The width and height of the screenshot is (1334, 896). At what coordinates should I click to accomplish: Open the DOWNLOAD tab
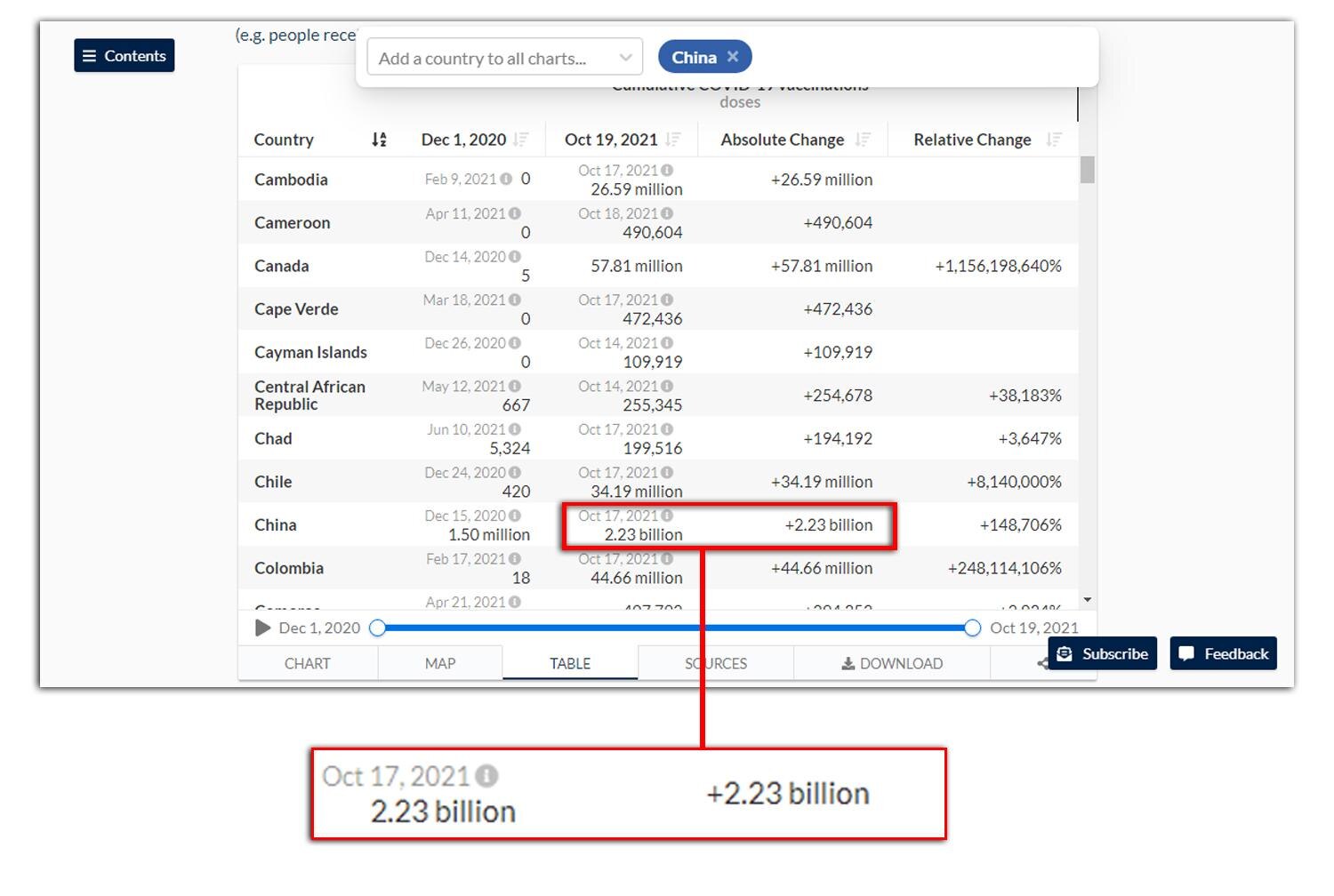tap(892, 664)
